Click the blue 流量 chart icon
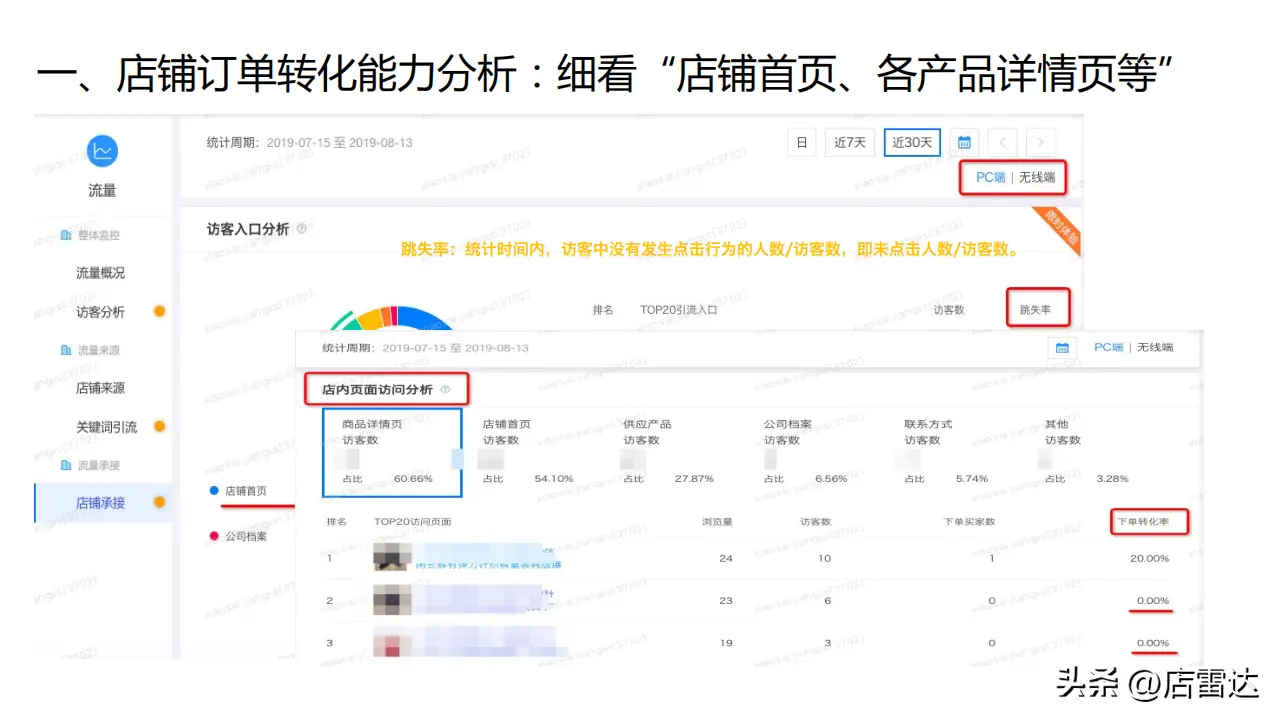This screenshot has width=1280, height=720. pyautogui.click(x=102, y=151)
